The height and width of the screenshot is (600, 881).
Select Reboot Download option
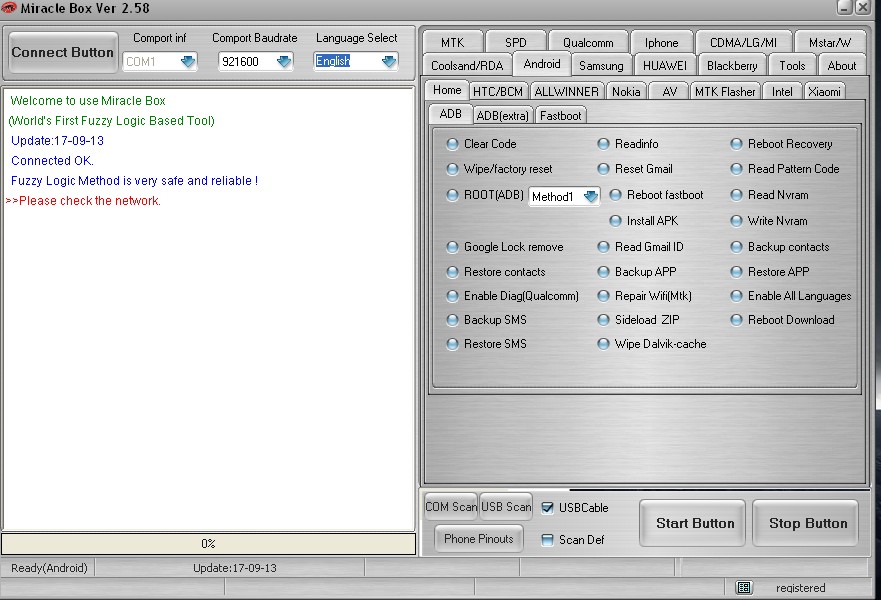pos(737,320)
